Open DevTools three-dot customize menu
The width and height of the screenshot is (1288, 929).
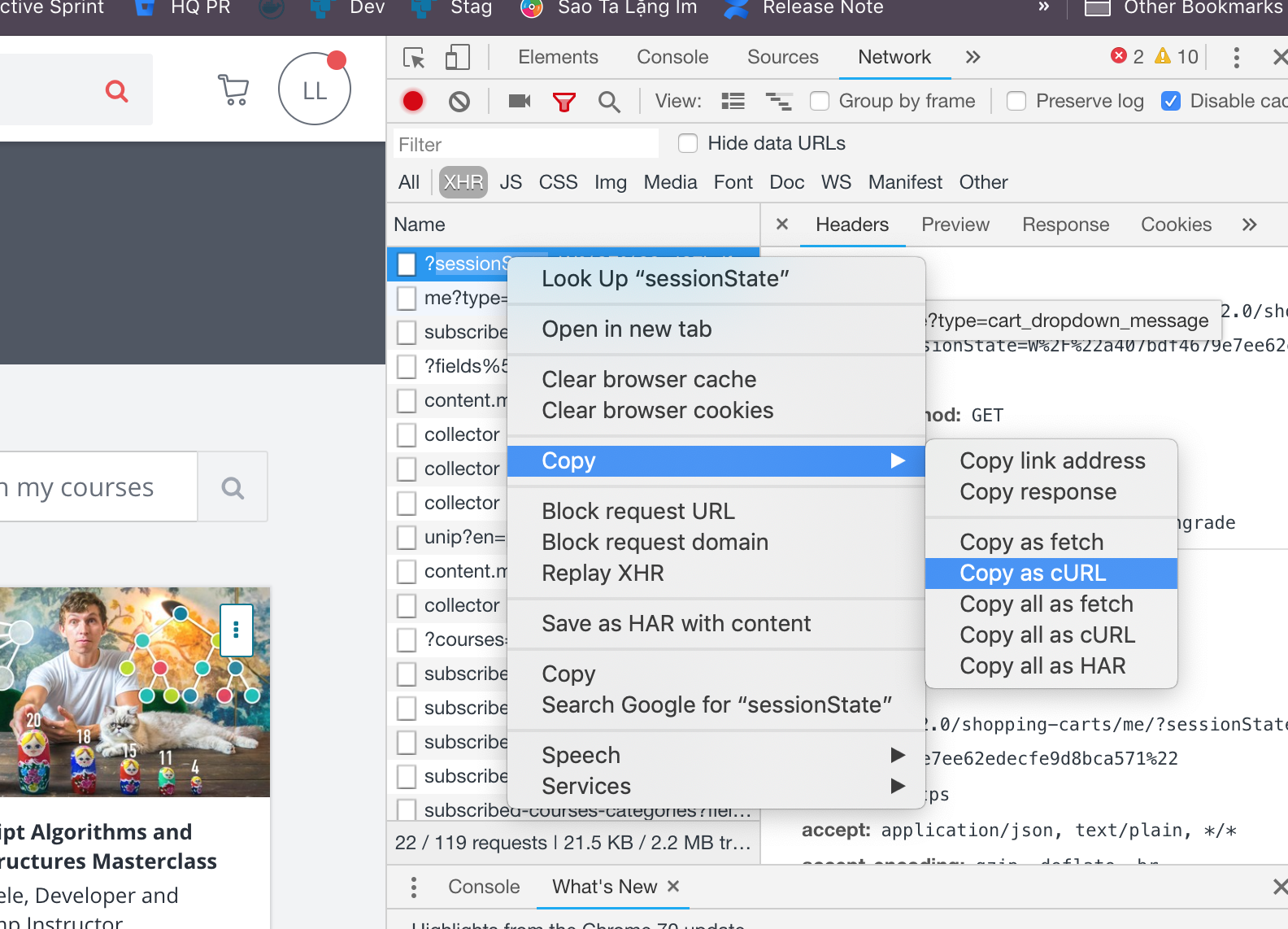pyautogui.click(x=1236, y=57)
